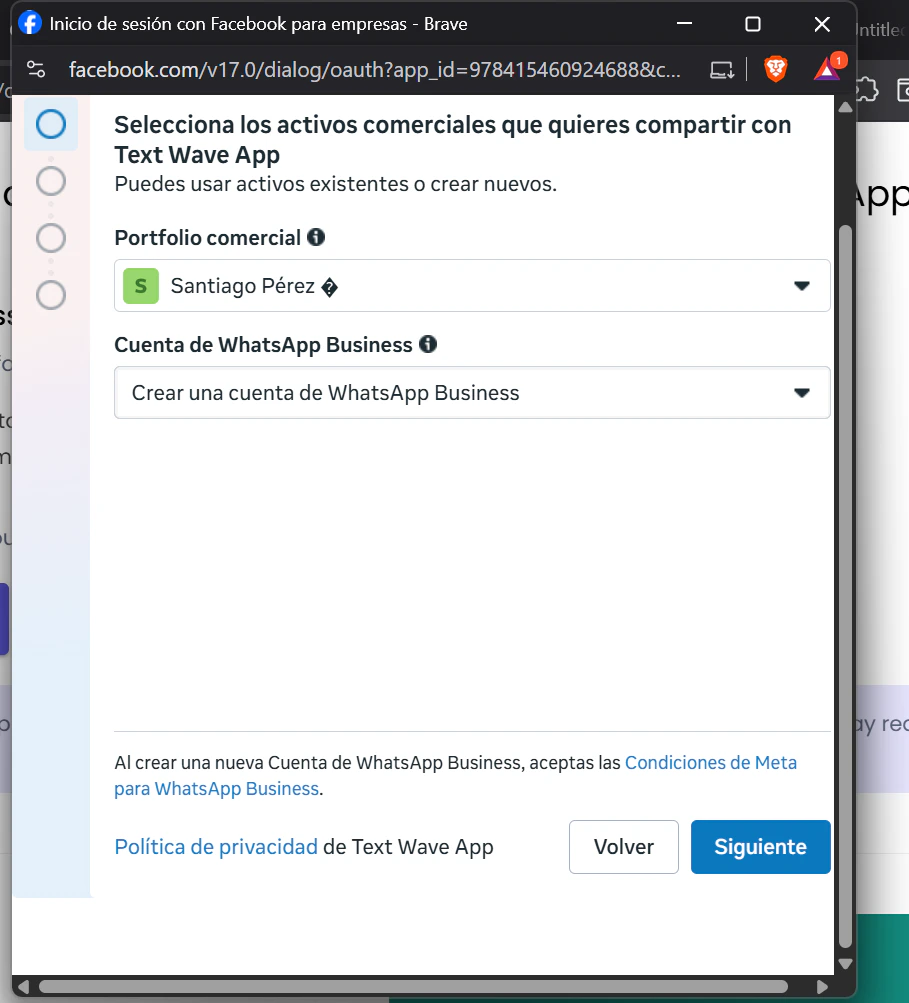Click info icon next to Cuenta de WhatsApp Business
Viewport: 909px width, 1003px height.
[x=428, y=344]
